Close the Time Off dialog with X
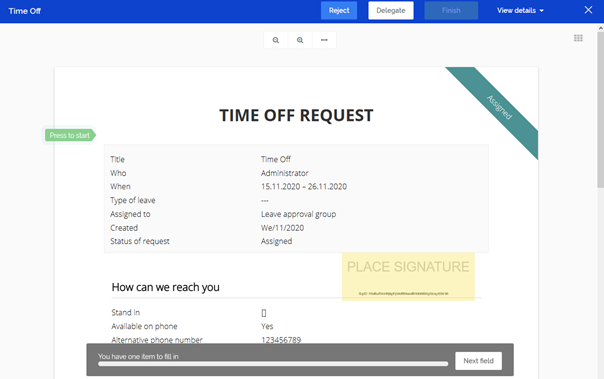604x379 pixels. click(x=588, y=10)
